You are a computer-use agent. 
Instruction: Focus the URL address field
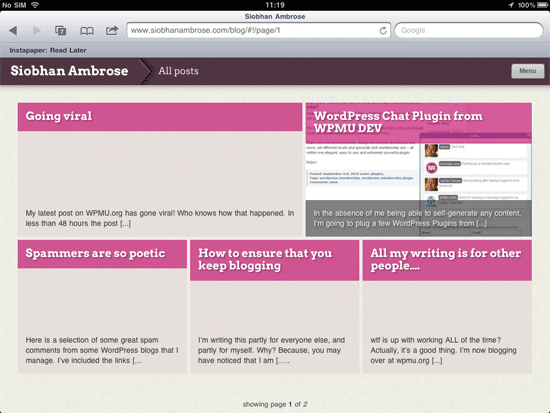[x=259, y=30]
